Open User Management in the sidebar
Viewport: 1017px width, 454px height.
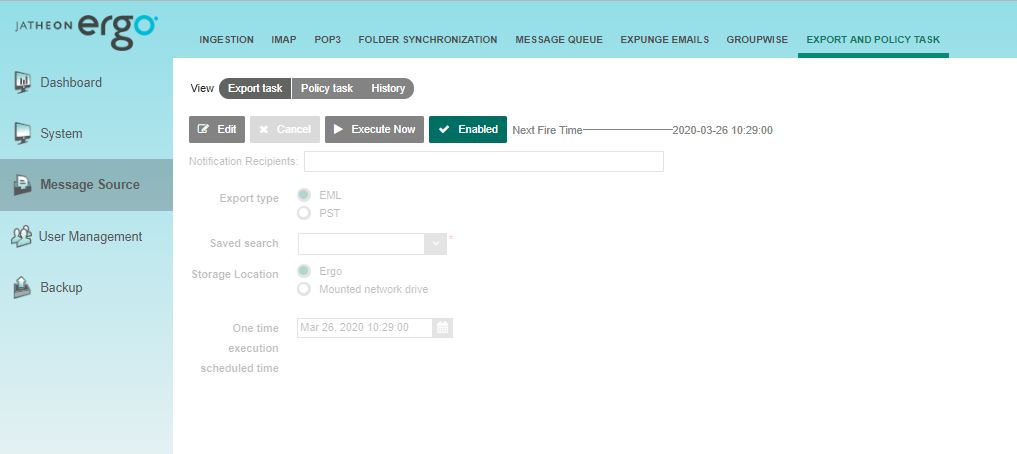point(86,236)
